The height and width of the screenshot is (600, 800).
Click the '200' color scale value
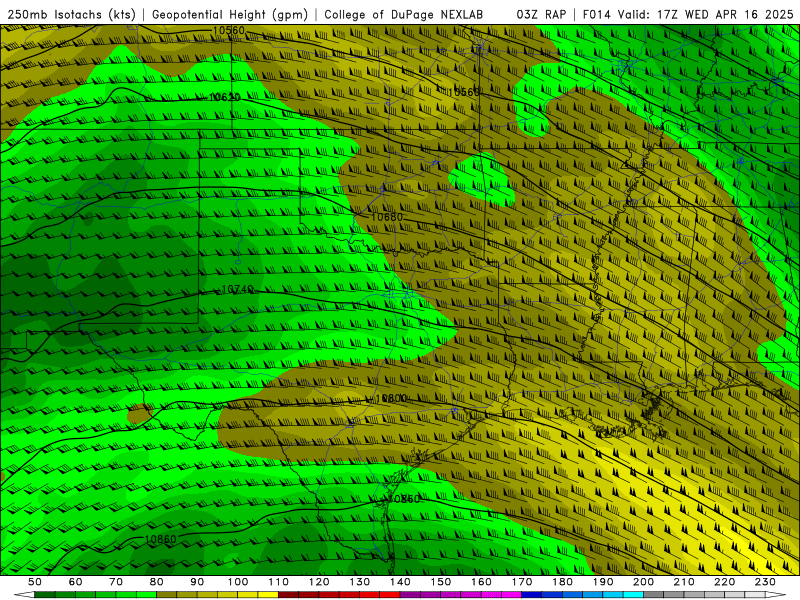(x=643, y=582)
